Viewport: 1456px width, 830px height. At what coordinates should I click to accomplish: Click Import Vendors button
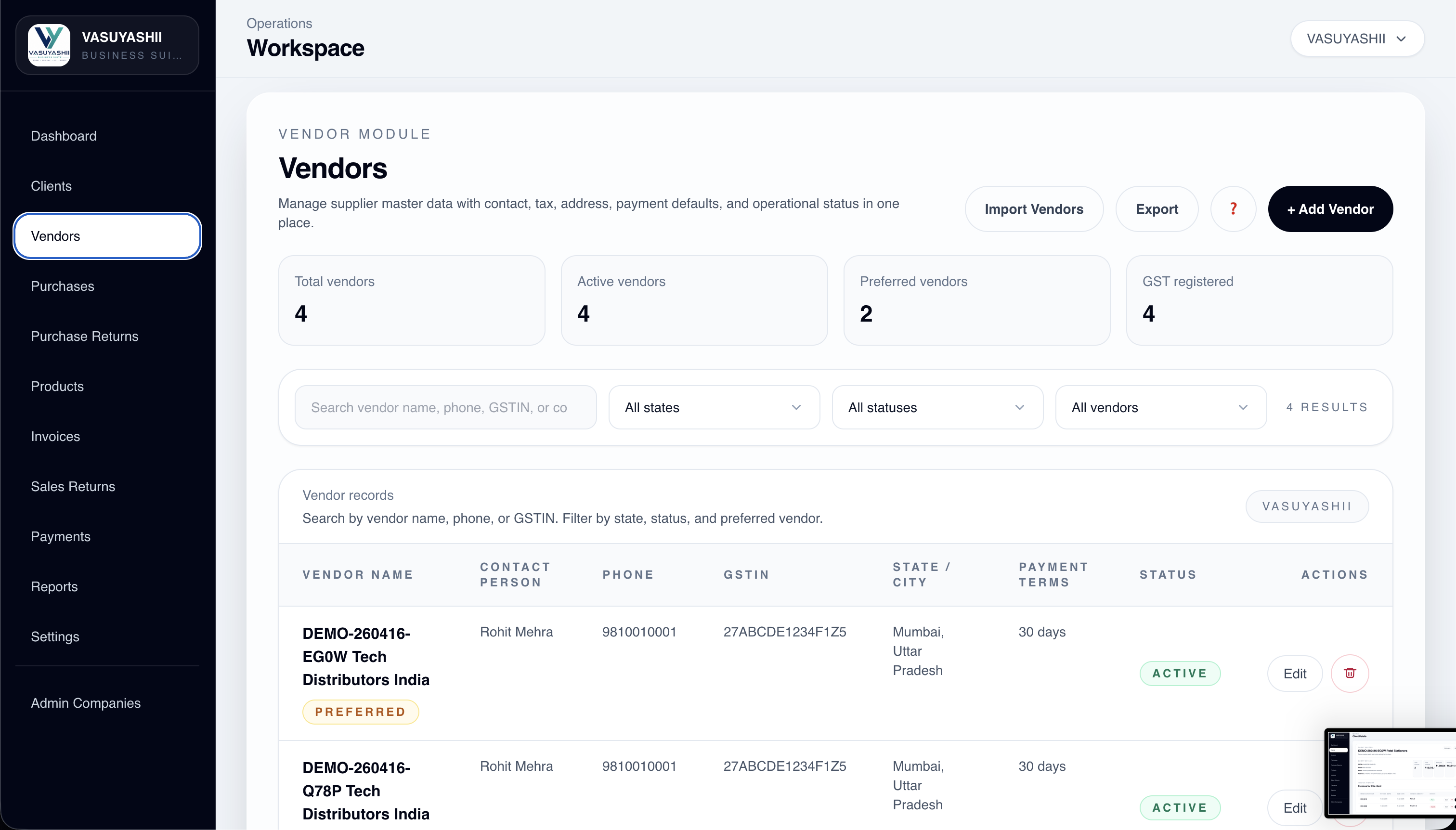click(x=1034, y=208)
